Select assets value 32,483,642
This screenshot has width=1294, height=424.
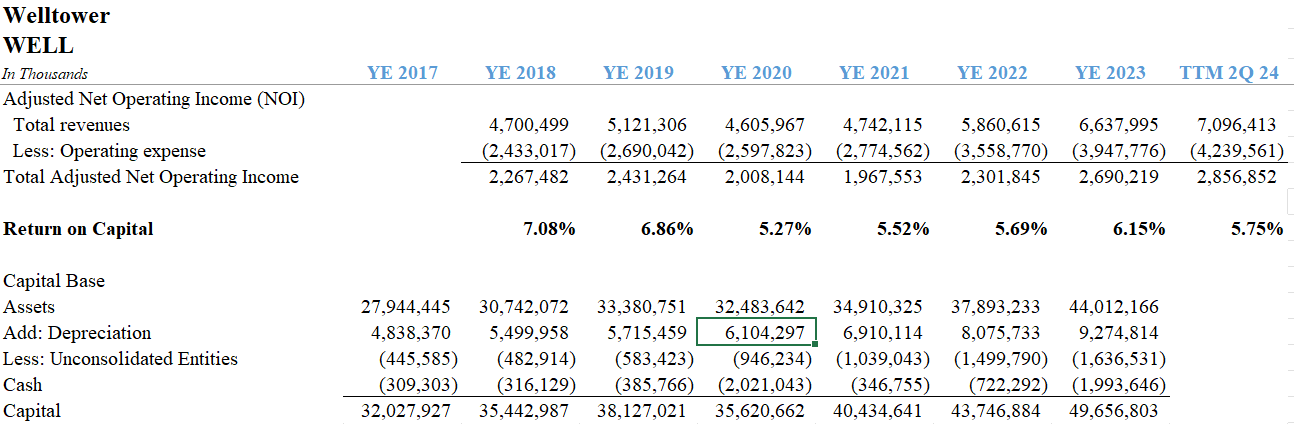(761, 307)
